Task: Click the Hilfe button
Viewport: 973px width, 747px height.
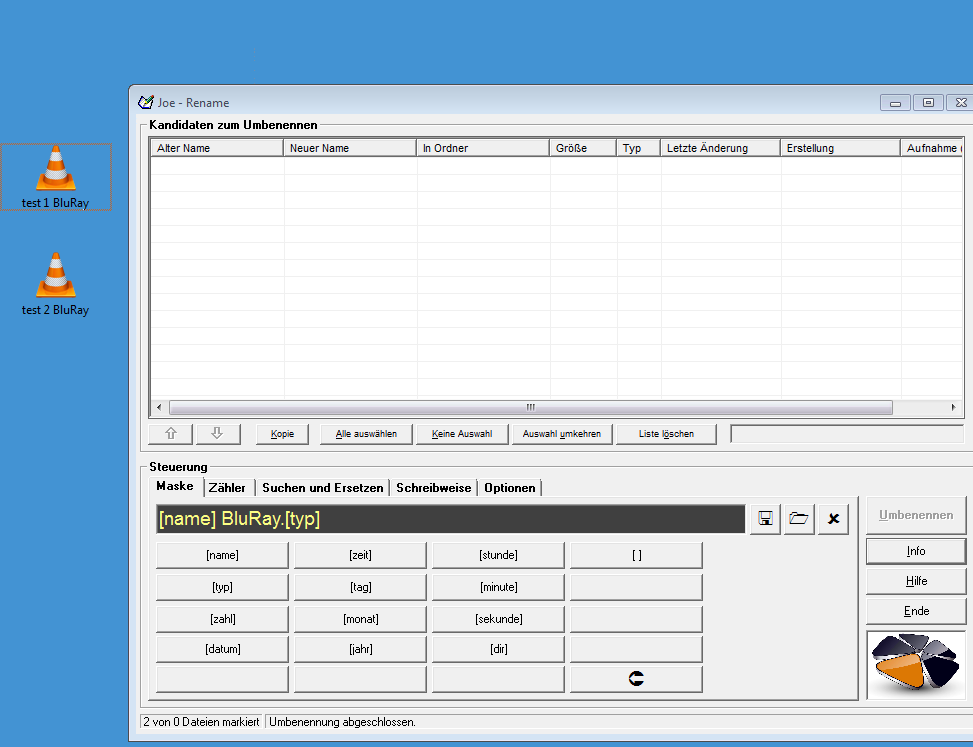Action: pyautogui.click(x=916, y=581)
